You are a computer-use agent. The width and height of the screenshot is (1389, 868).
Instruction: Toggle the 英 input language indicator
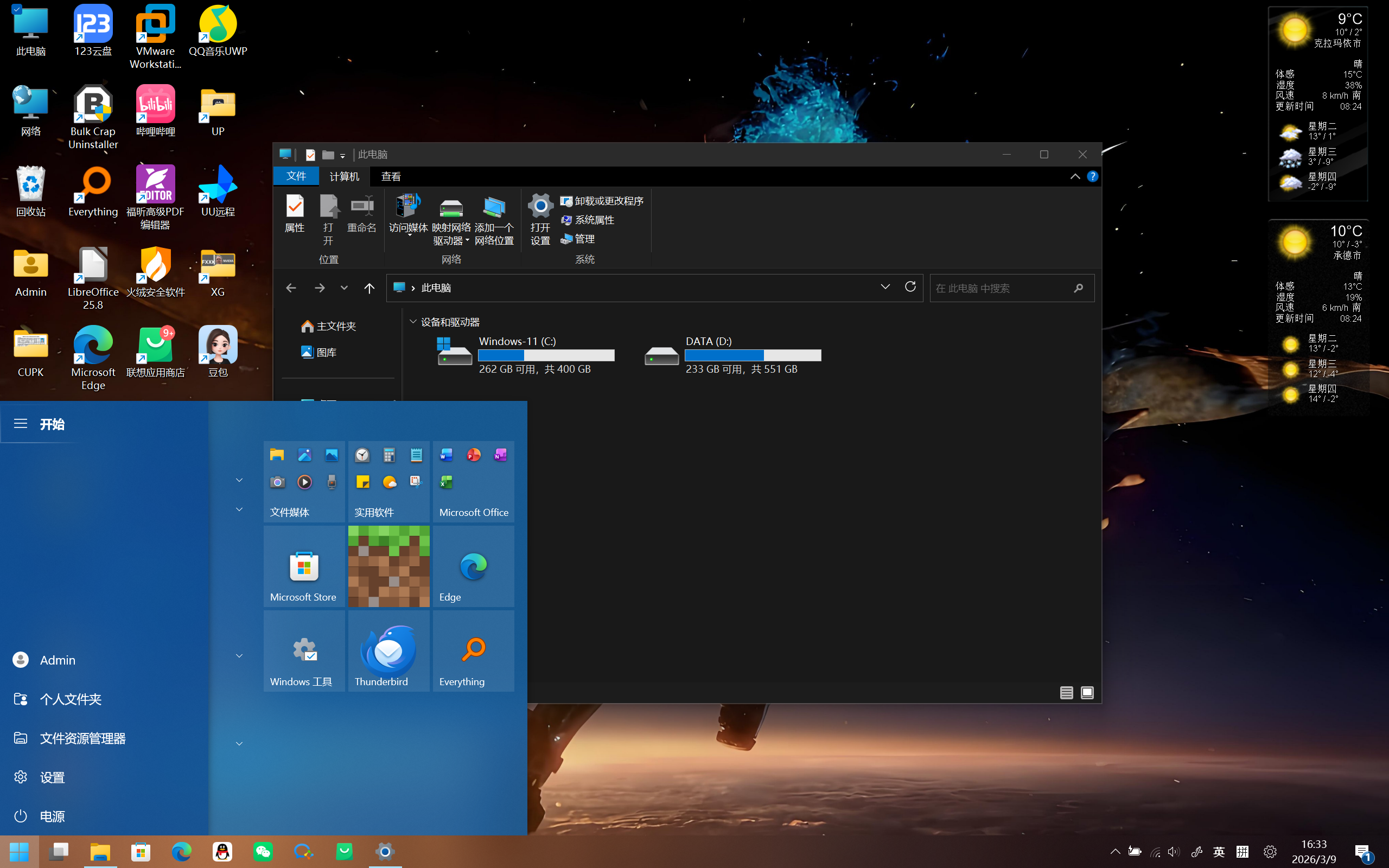click(1219, 852)
